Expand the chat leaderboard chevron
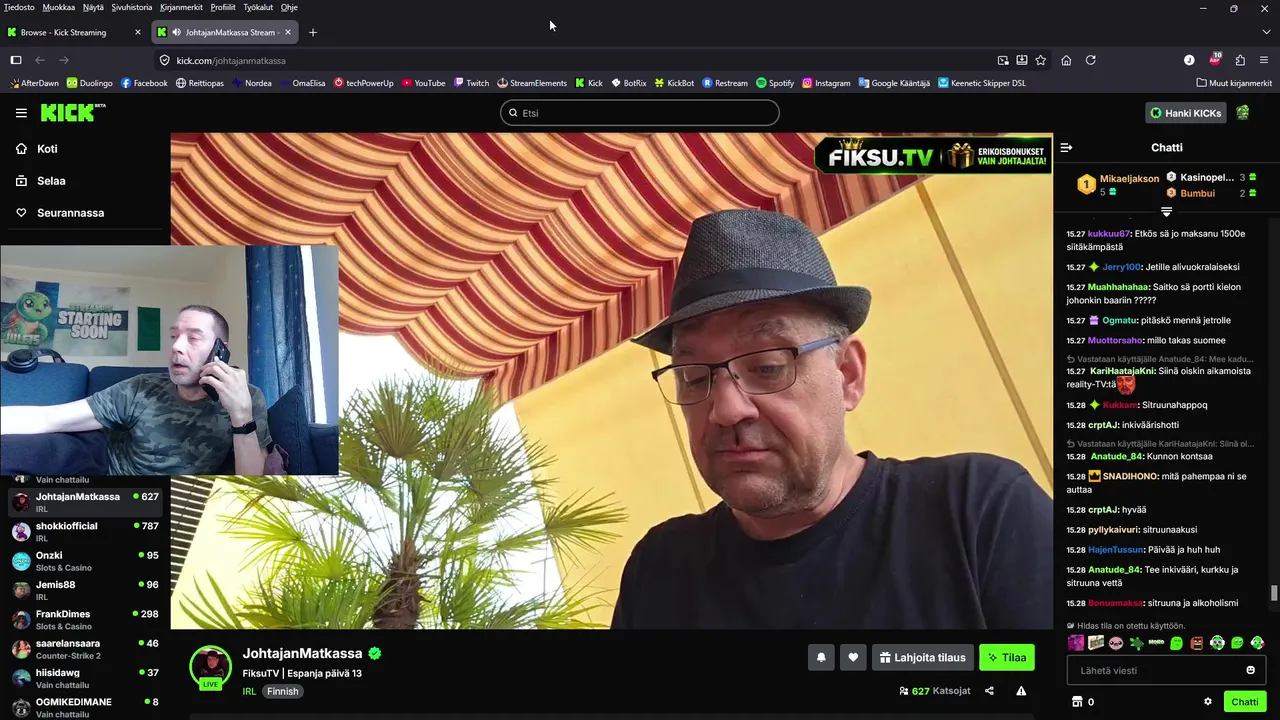 [1166, 212]
